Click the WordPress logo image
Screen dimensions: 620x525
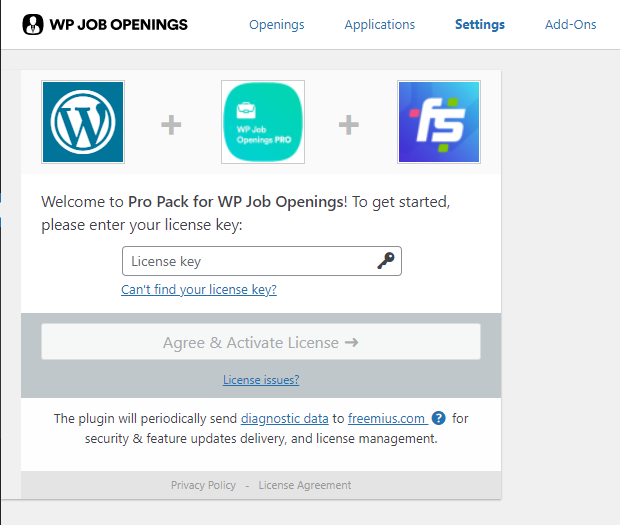click(83, 122)
